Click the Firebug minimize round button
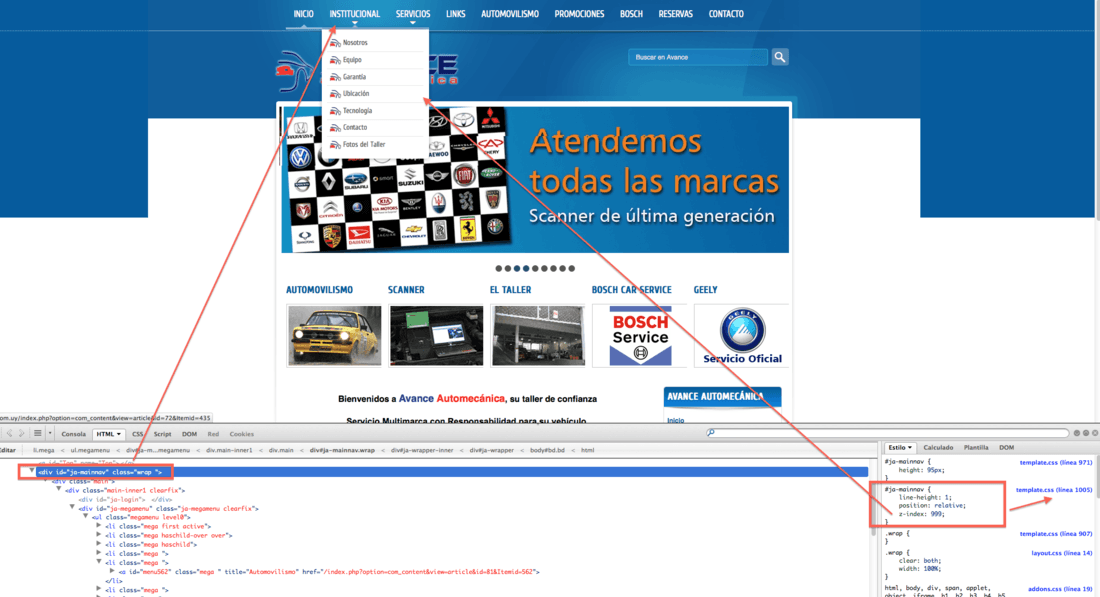 1077,434
